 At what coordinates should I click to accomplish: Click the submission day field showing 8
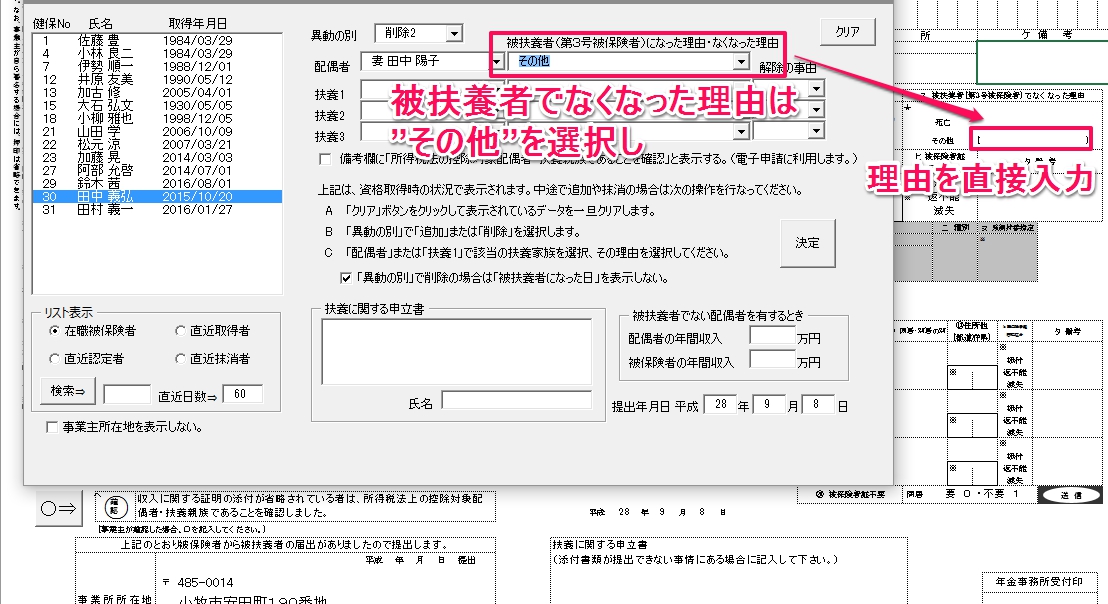tap(818, 405)
